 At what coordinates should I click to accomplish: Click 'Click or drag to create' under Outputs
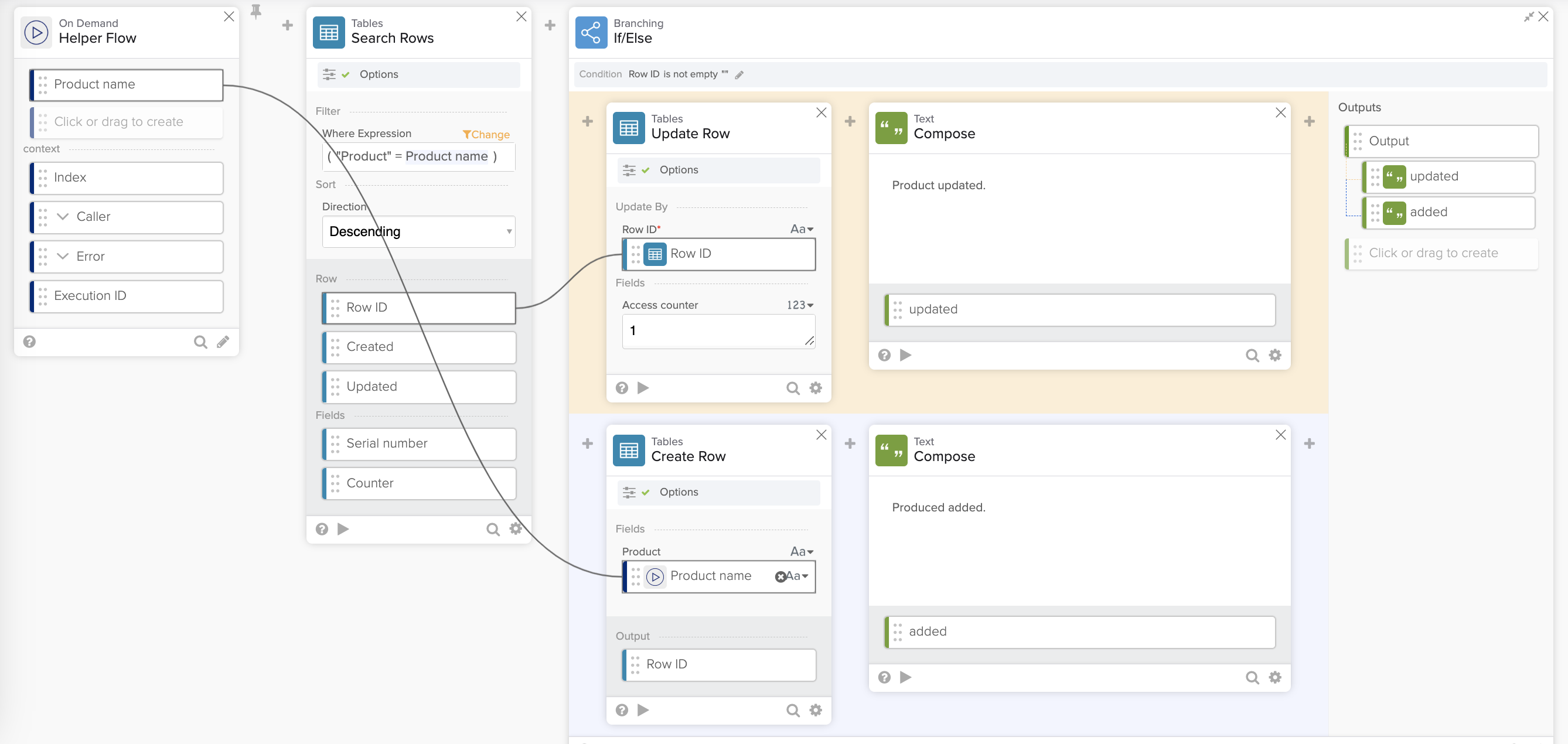click(x=1433, y=253)
